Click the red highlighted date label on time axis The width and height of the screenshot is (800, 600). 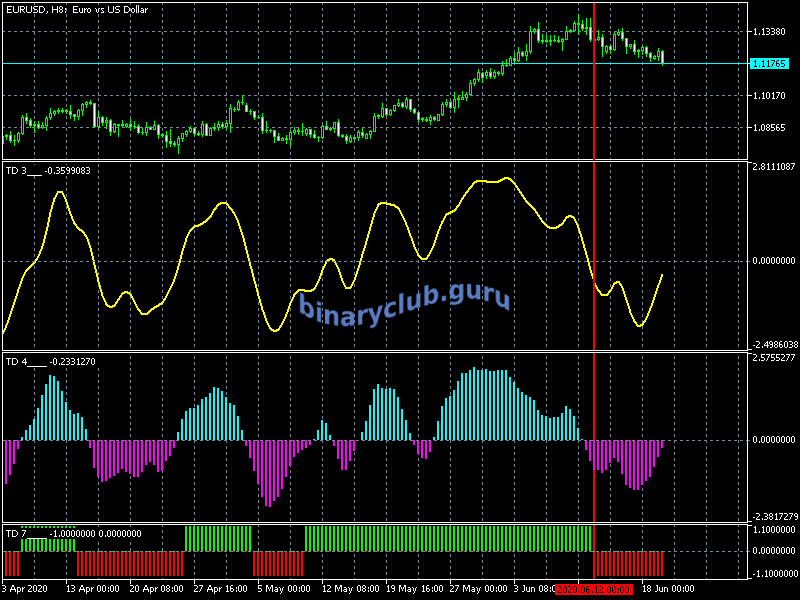click(x=593, y=589)
